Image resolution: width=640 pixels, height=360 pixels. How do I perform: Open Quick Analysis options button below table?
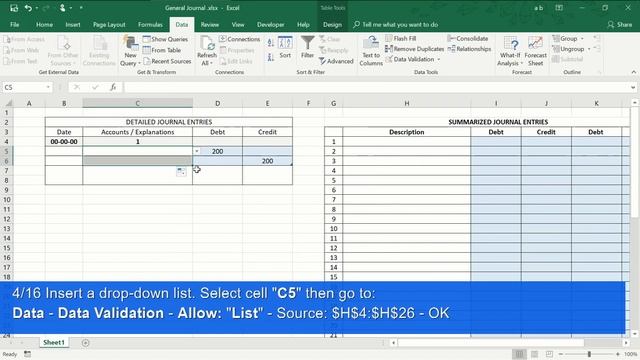pos(181,172)
